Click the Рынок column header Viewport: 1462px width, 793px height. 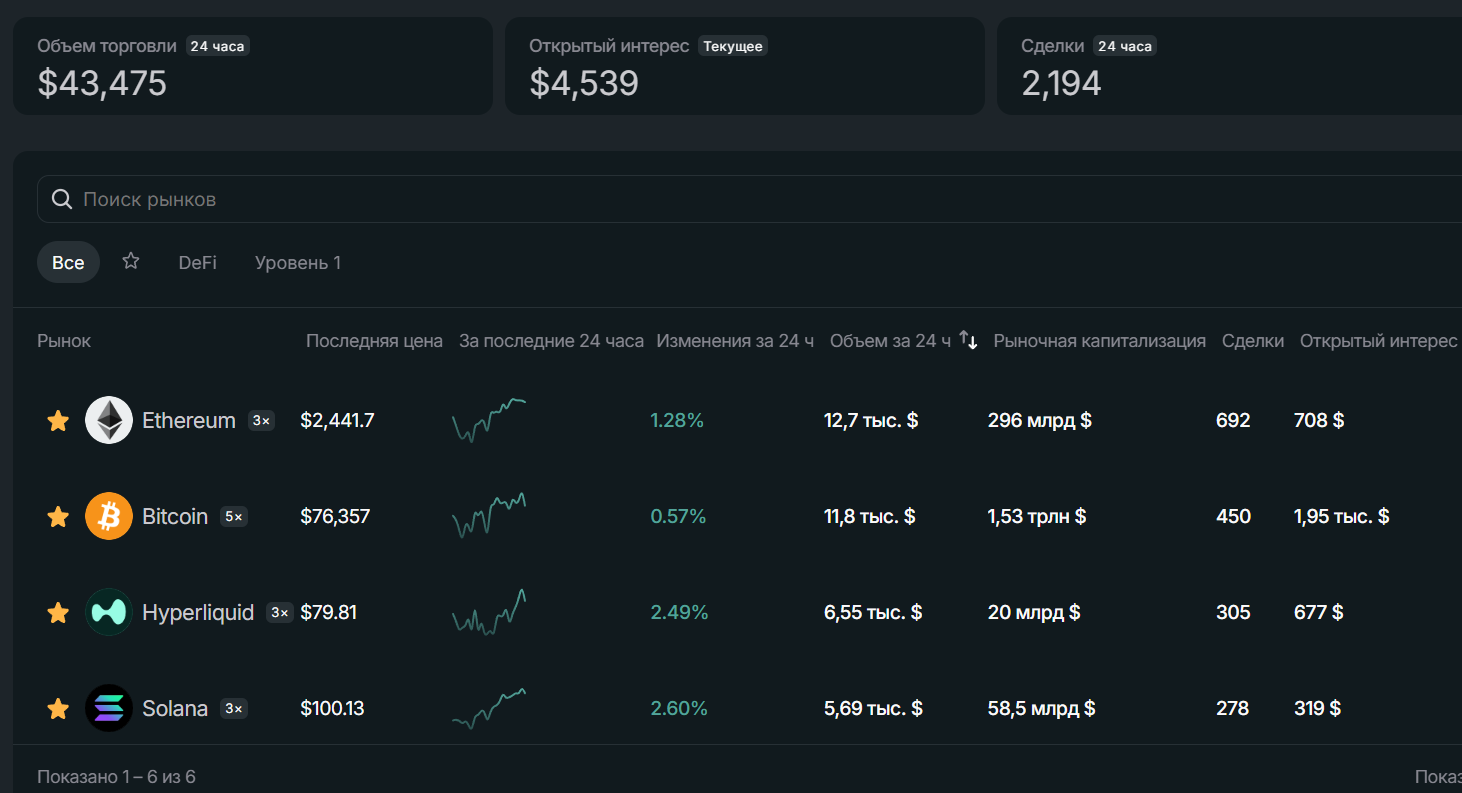click(64, 341)
